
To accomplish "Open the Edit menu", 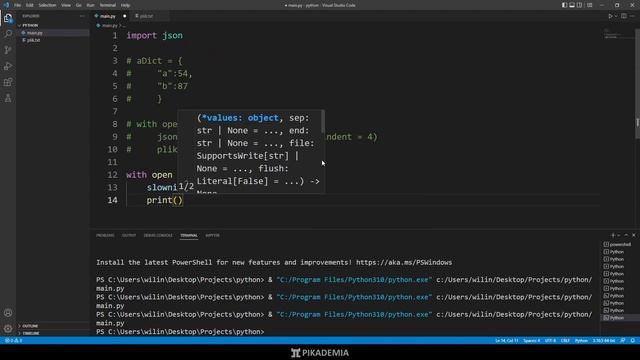I will (29, 5).
